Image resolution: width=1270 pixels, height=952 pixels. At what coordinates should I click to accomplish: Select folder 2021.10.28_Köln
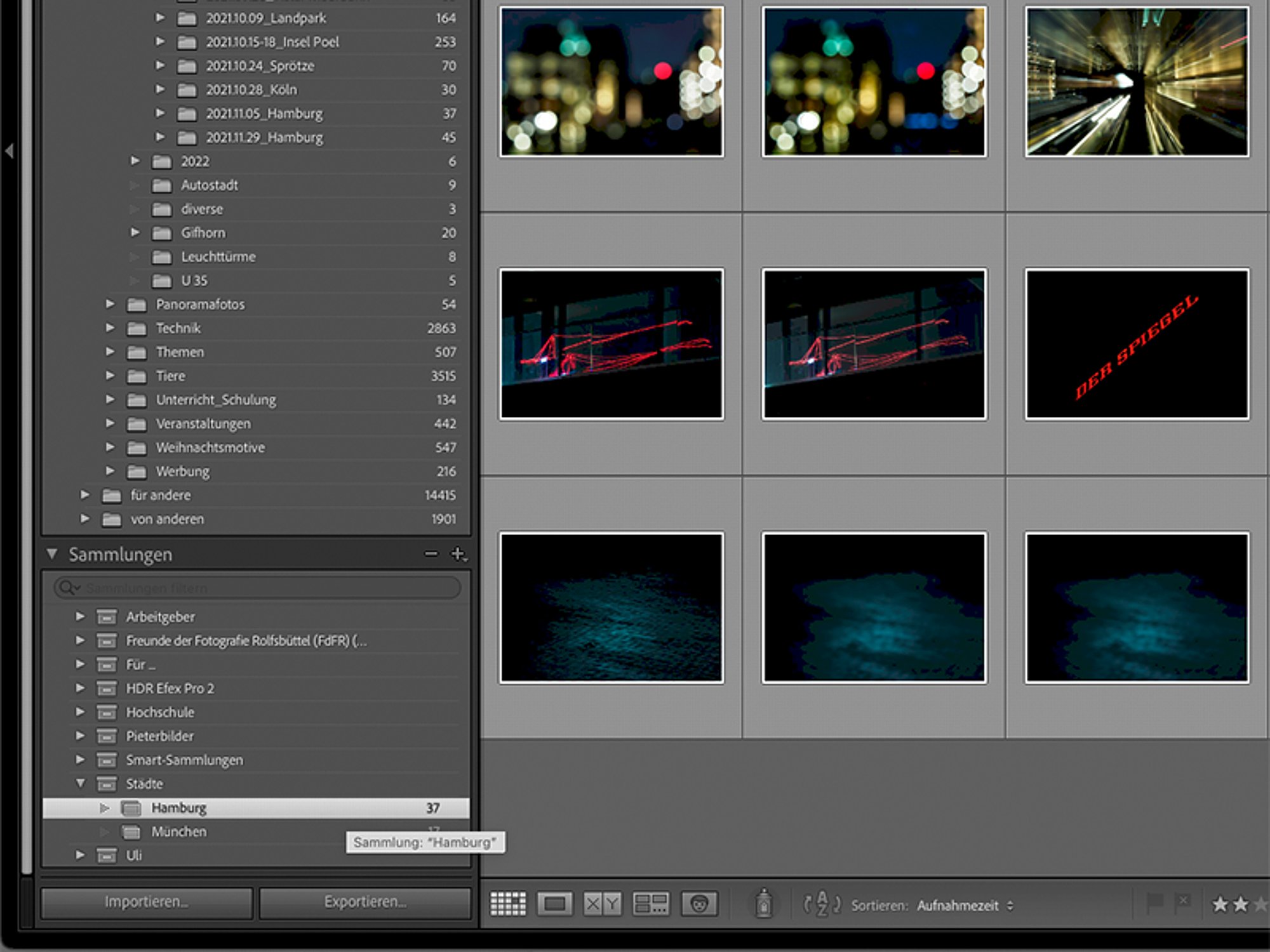coord(251,89)
